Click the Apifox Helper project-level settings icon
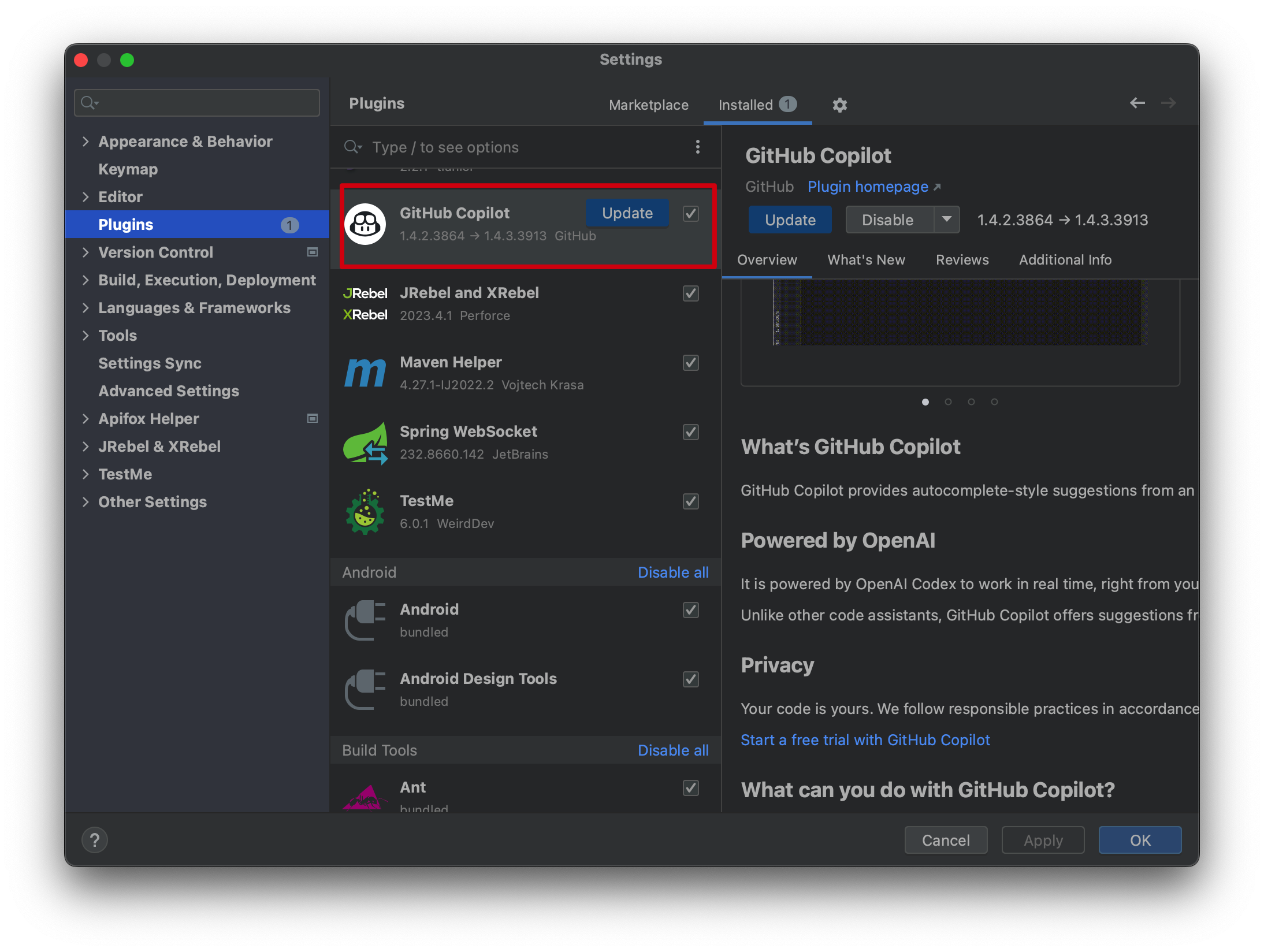This screenshot has height=952, width=1264. [x=313, y=418]
